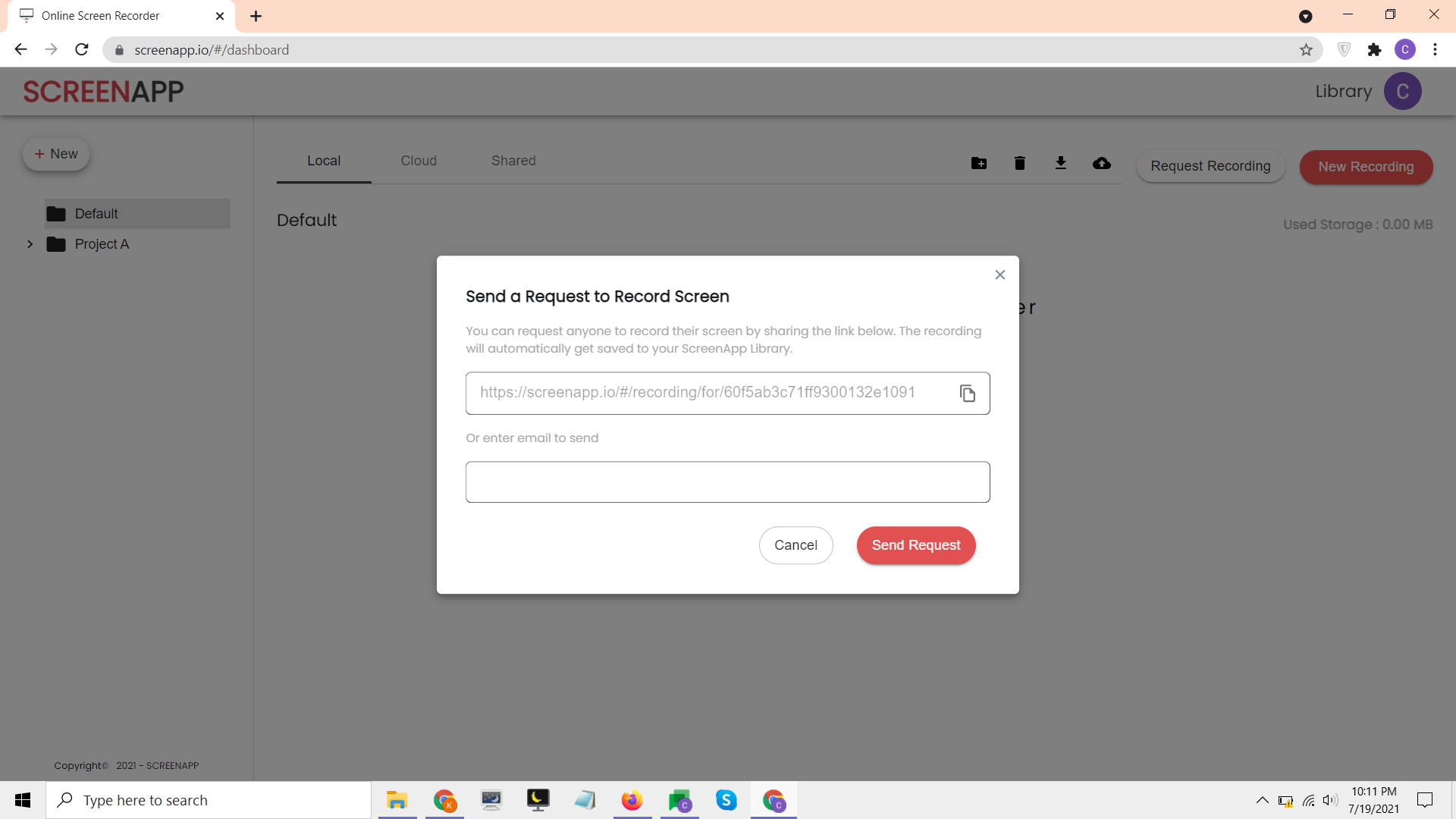Click the download icon in the toolbar
The image size is (1456, 819).
pos(1060,163)
